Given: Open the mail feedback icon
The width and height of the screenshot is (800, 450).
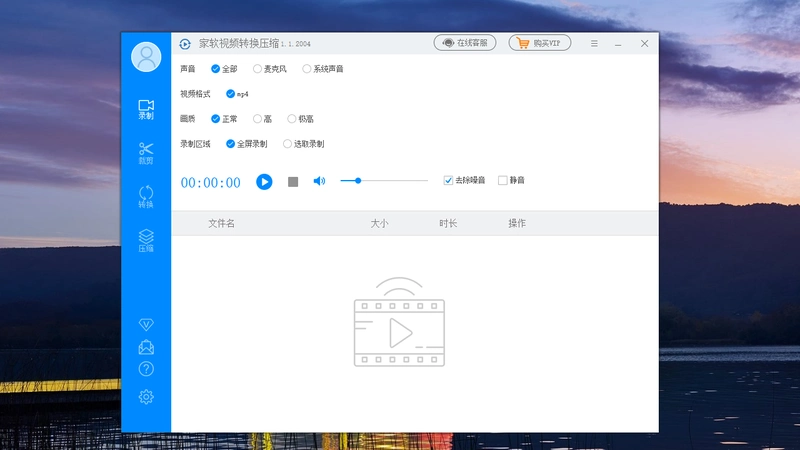Looking at the screenshot, I should click(x=146, y=347).
